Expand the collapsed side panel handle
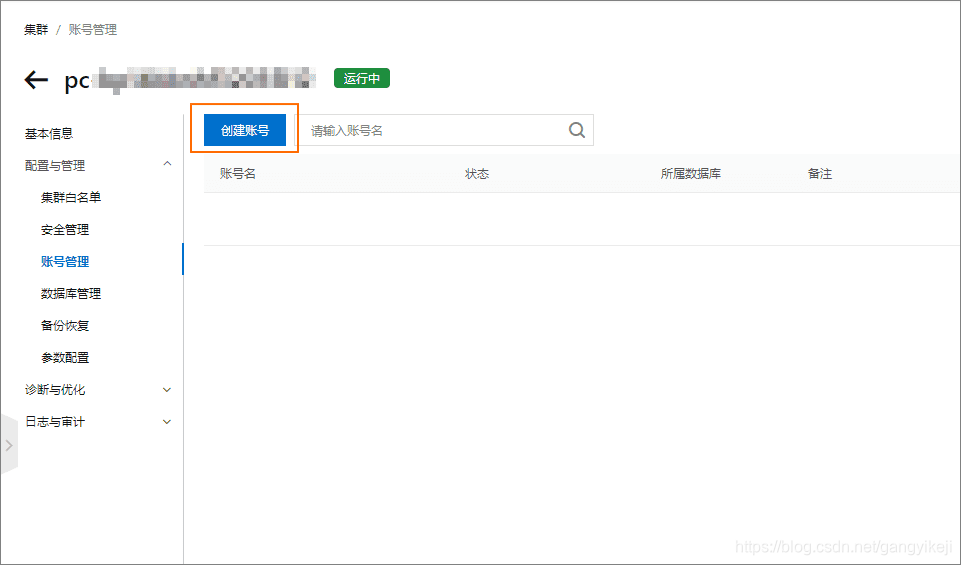The image size is (961, 565). click(x=9, y=445)
